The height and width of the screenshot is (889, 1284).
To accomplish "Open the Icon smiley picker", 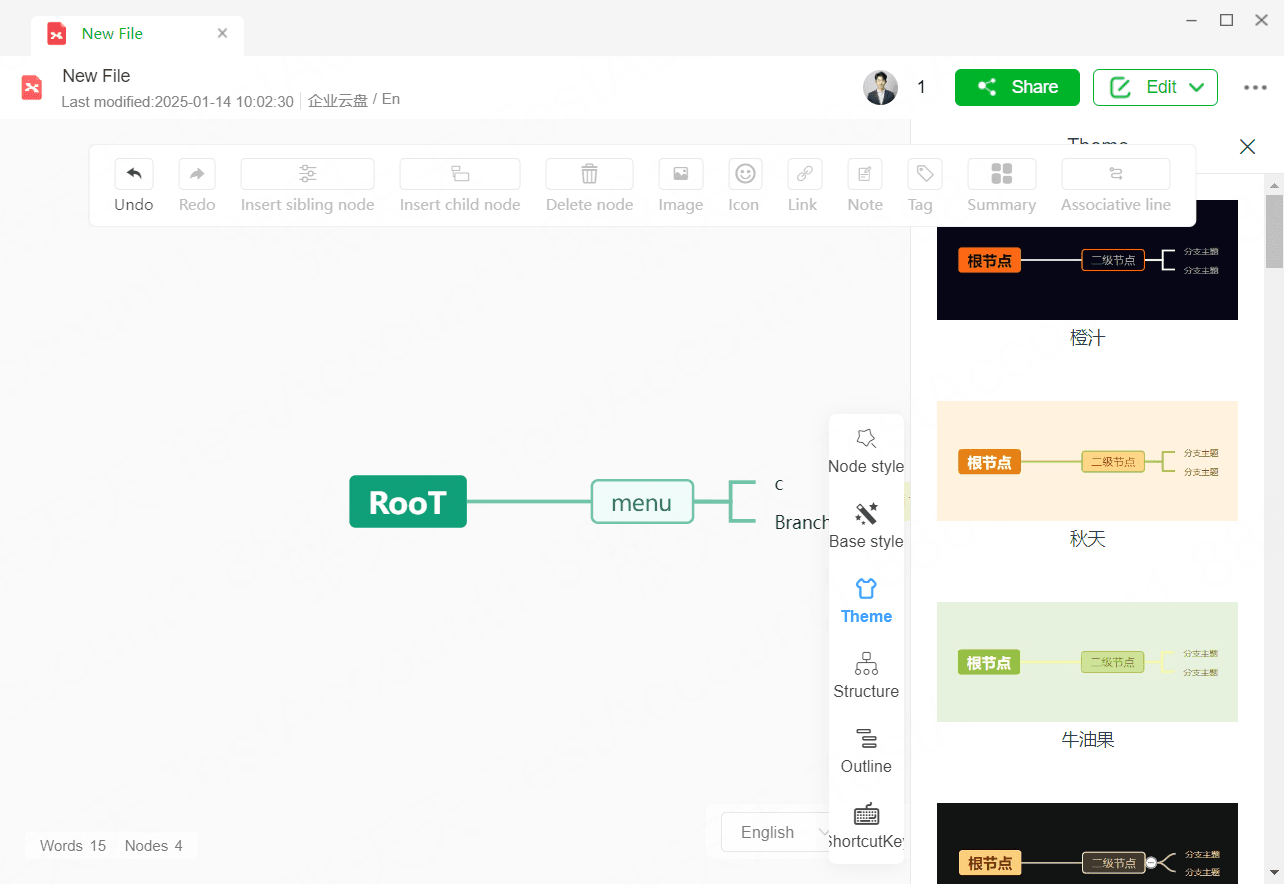I will tap(744, 174).
